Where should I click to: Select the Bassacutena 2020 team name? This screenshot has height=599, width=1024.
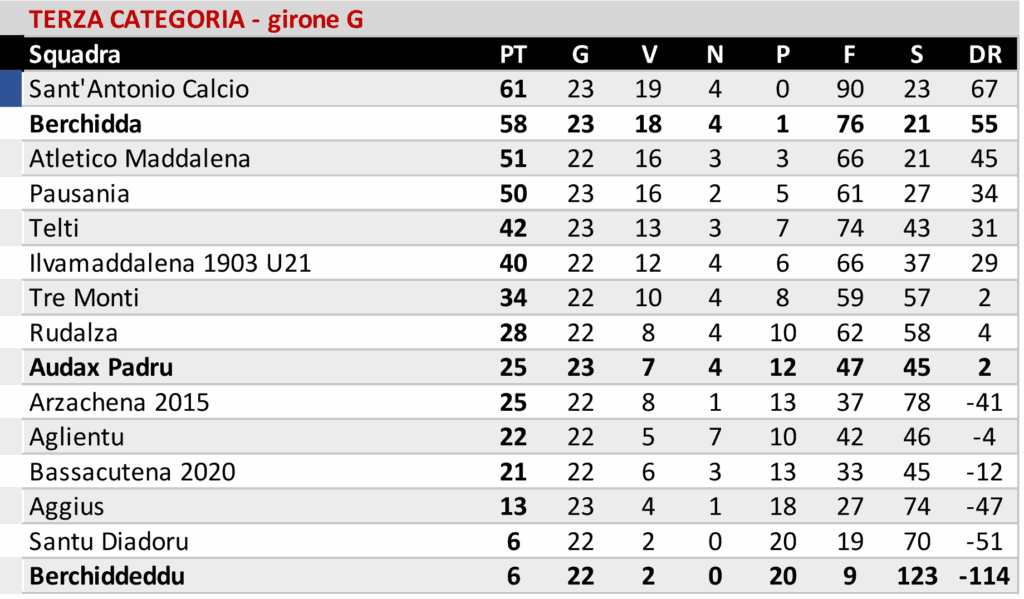coord(132,472)
